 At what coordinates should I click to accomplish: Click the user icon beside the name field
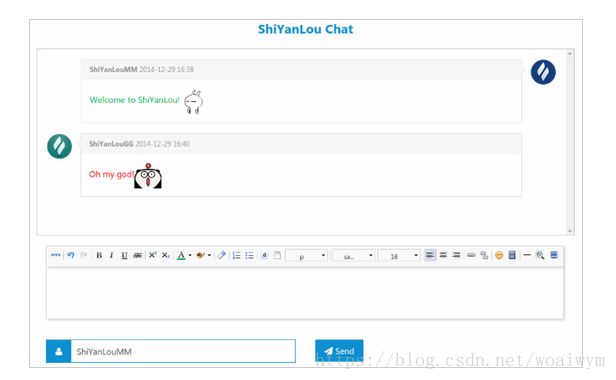point(59,351)
